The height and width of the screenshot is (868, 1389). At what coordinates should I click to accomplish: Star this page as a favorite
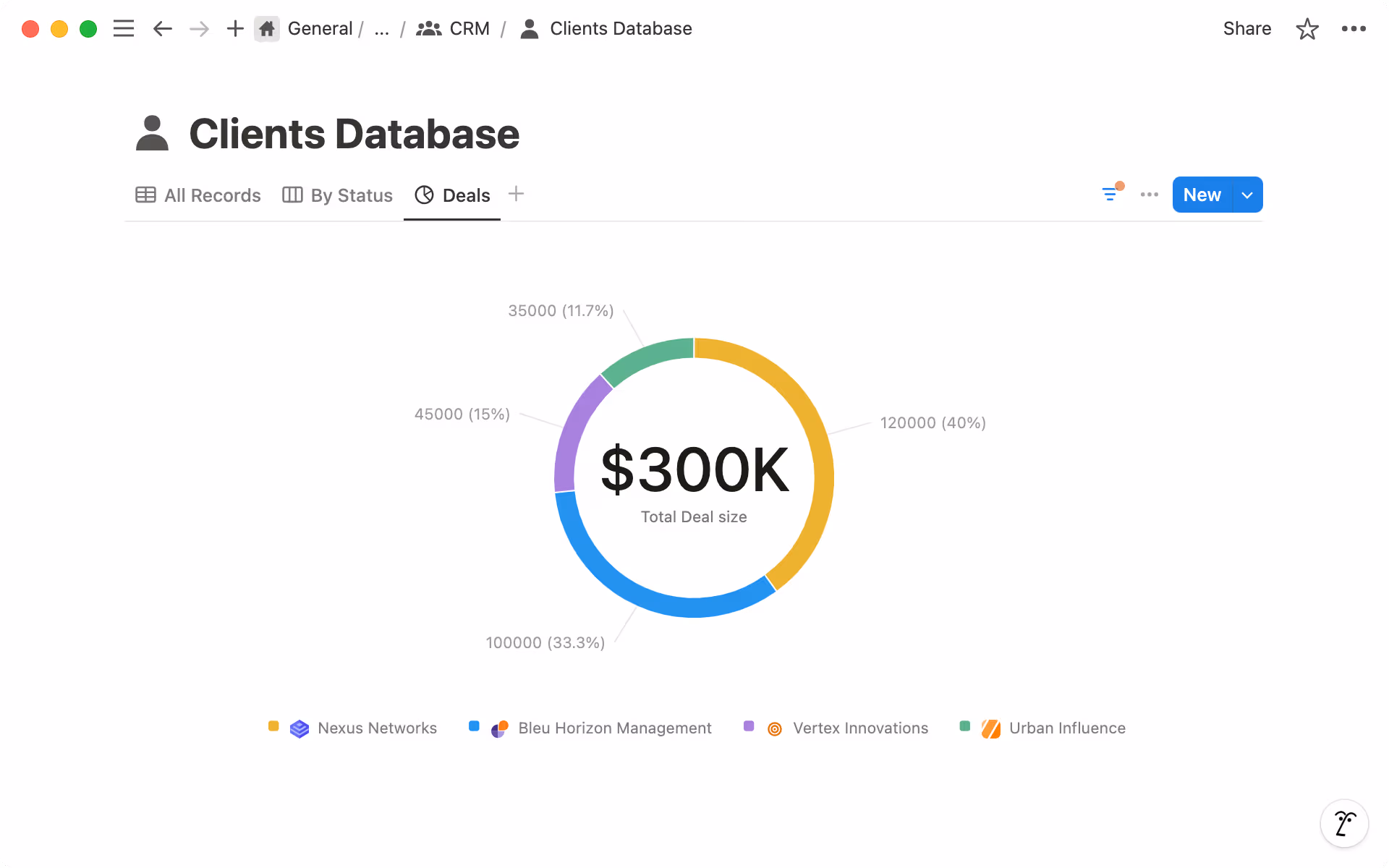pyautogui.click(x=1307, y=28)
